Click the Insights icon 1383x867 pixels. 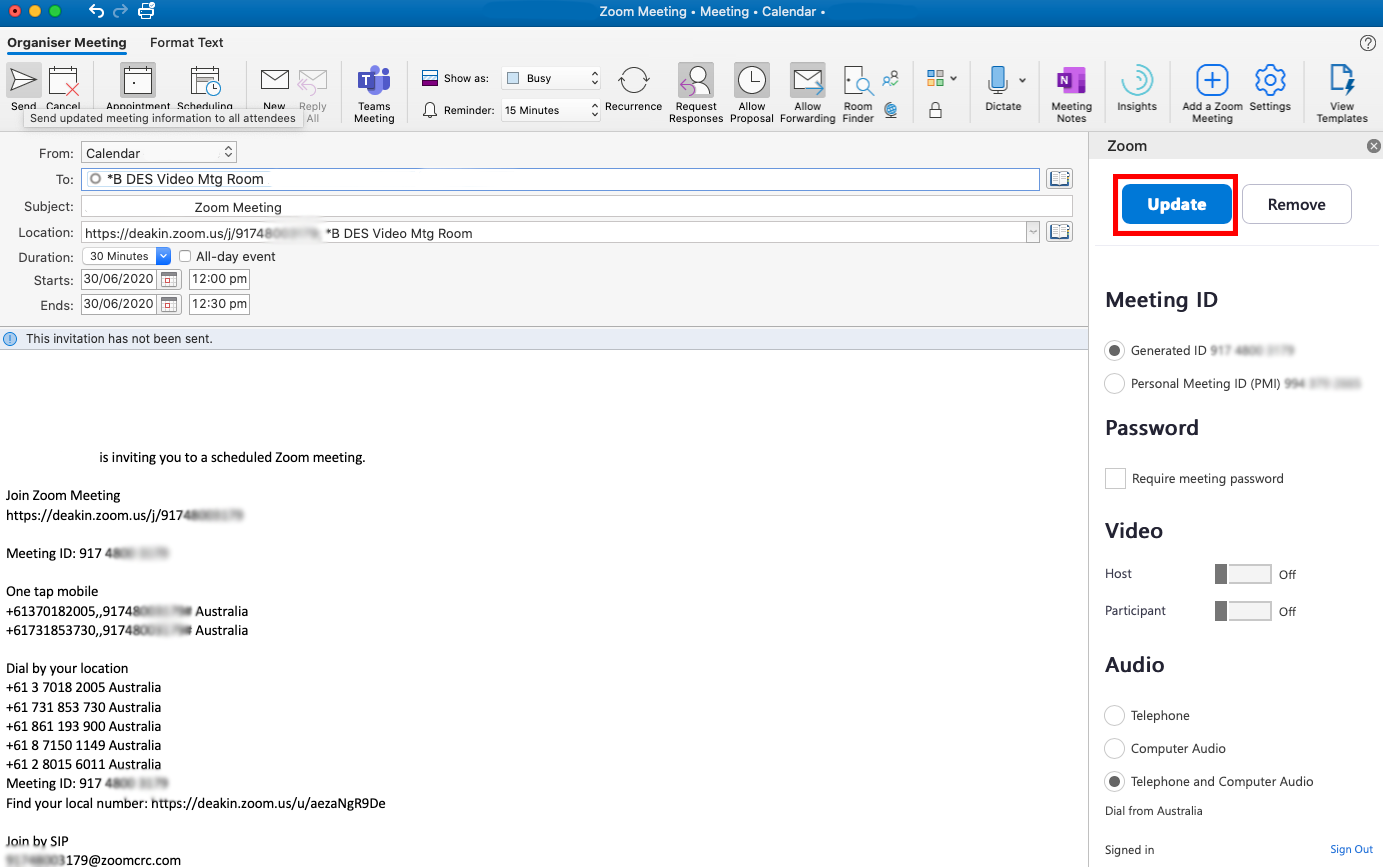pos(1136,82)
